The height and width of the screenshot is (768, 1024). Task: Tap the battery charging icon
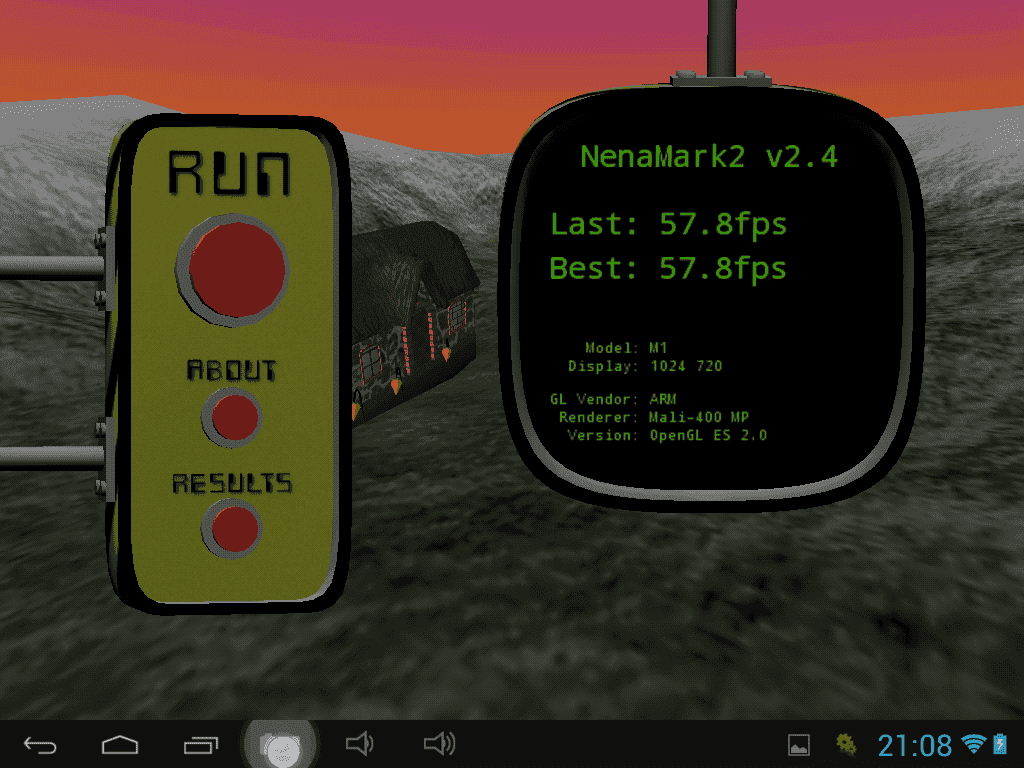(1000, 744)
